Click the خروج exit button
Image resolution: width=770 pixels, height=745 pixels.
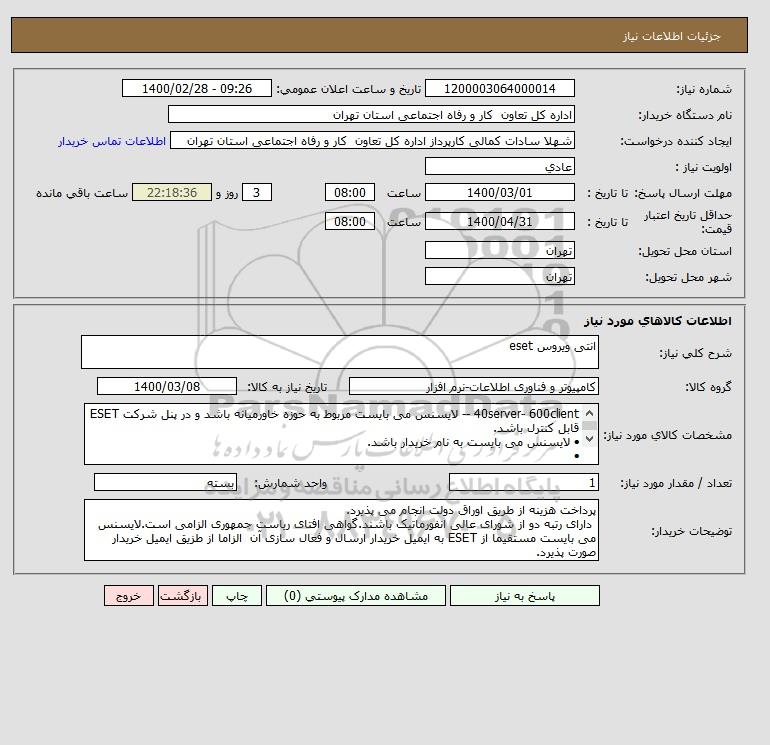point(129,596)
